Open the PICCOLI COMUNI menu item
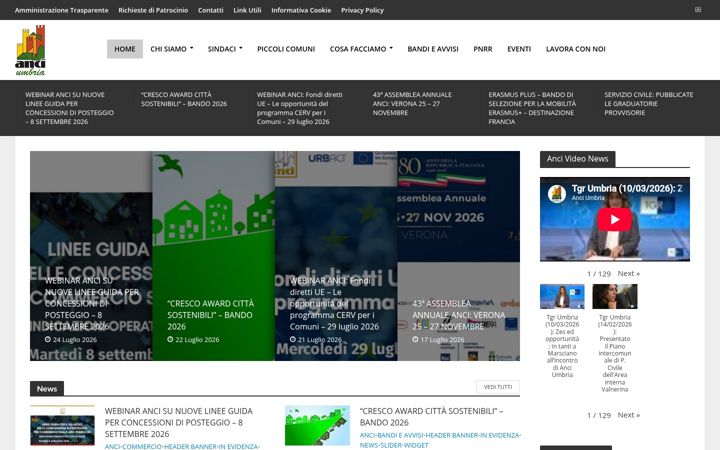This screenshot has width=720, height=450. 286,49
